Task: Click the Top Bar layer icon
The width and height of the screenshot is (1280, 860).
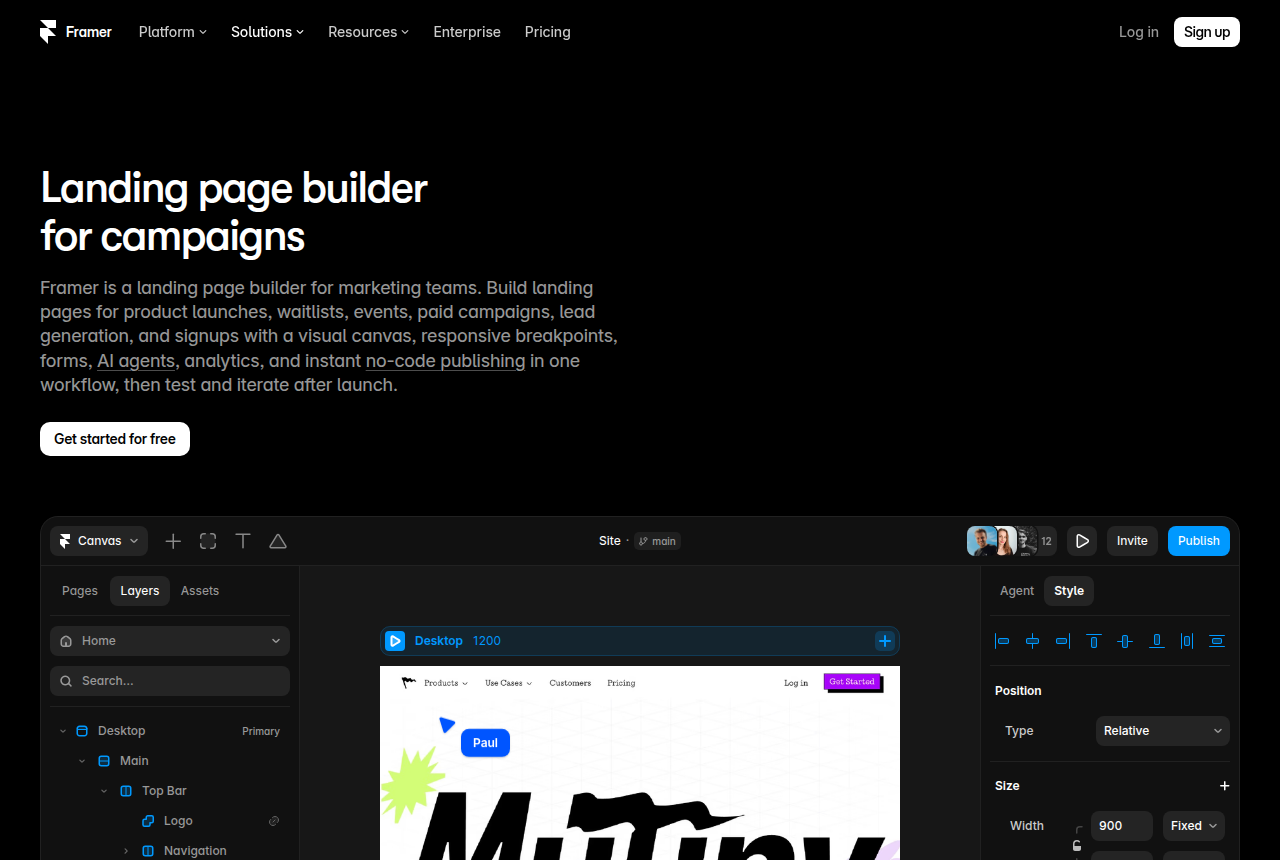Action: tap(126, 791)
